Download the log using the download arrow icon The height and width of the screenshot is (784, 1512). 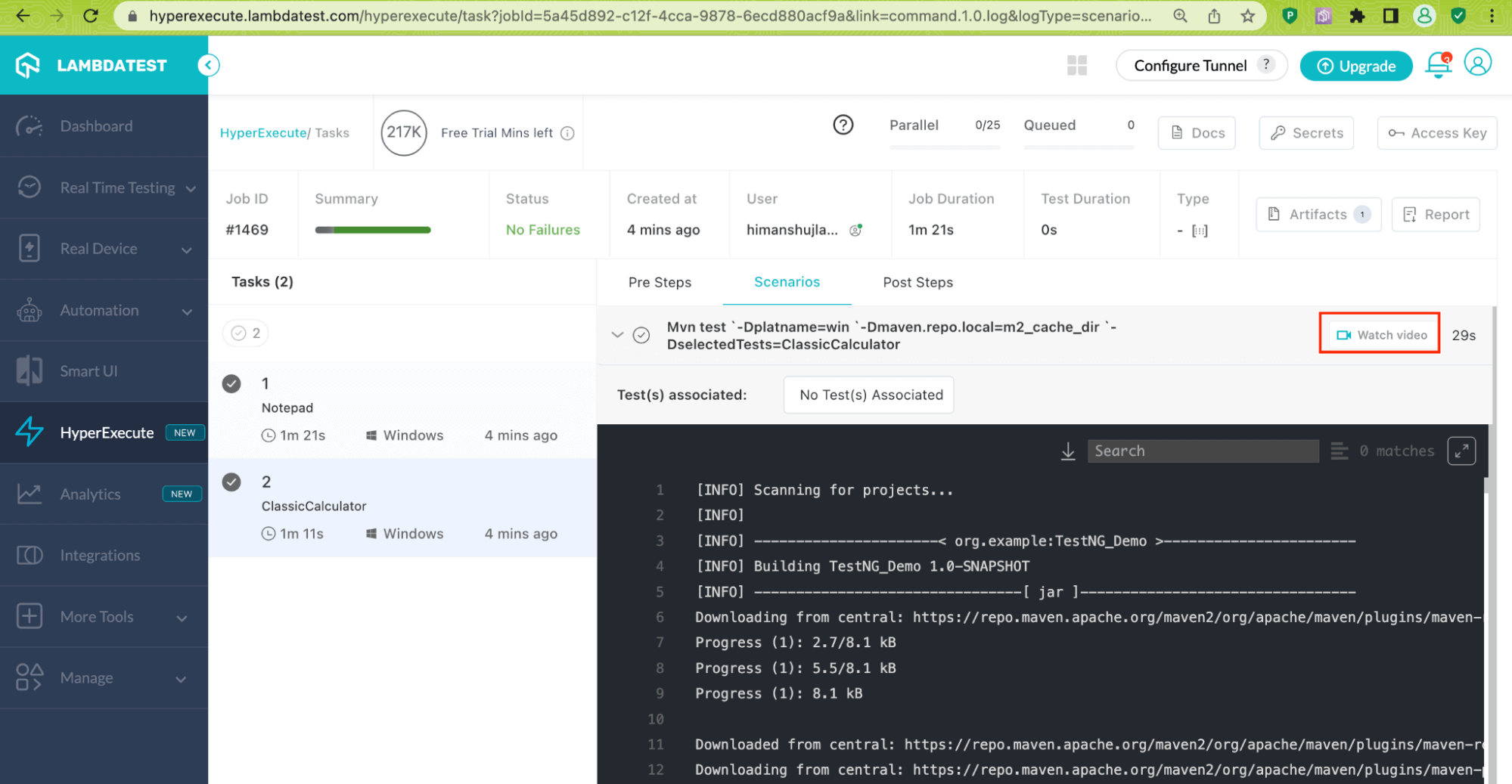click(1067, 451)
